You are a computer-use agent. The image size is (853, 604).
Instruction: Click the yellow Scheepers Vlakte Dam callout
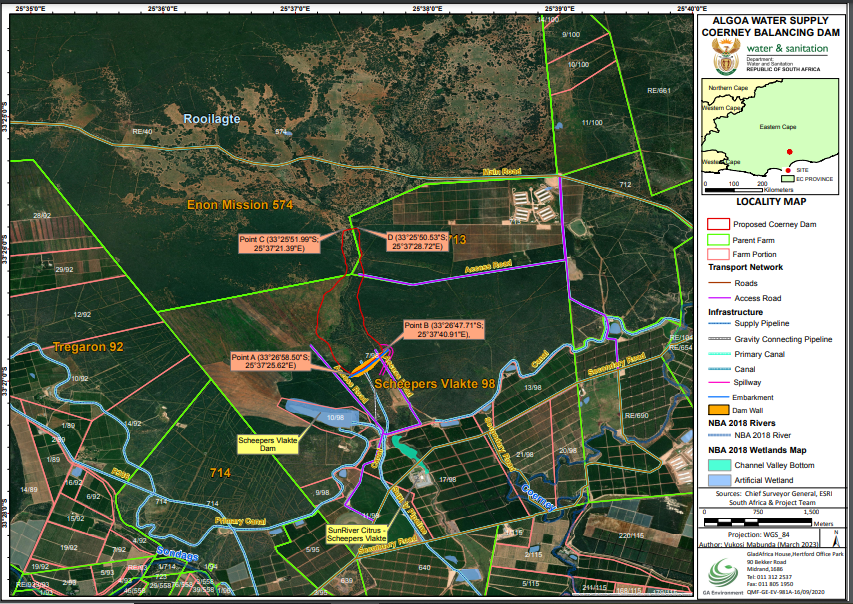pyautogui.click(x=268, y=444)
